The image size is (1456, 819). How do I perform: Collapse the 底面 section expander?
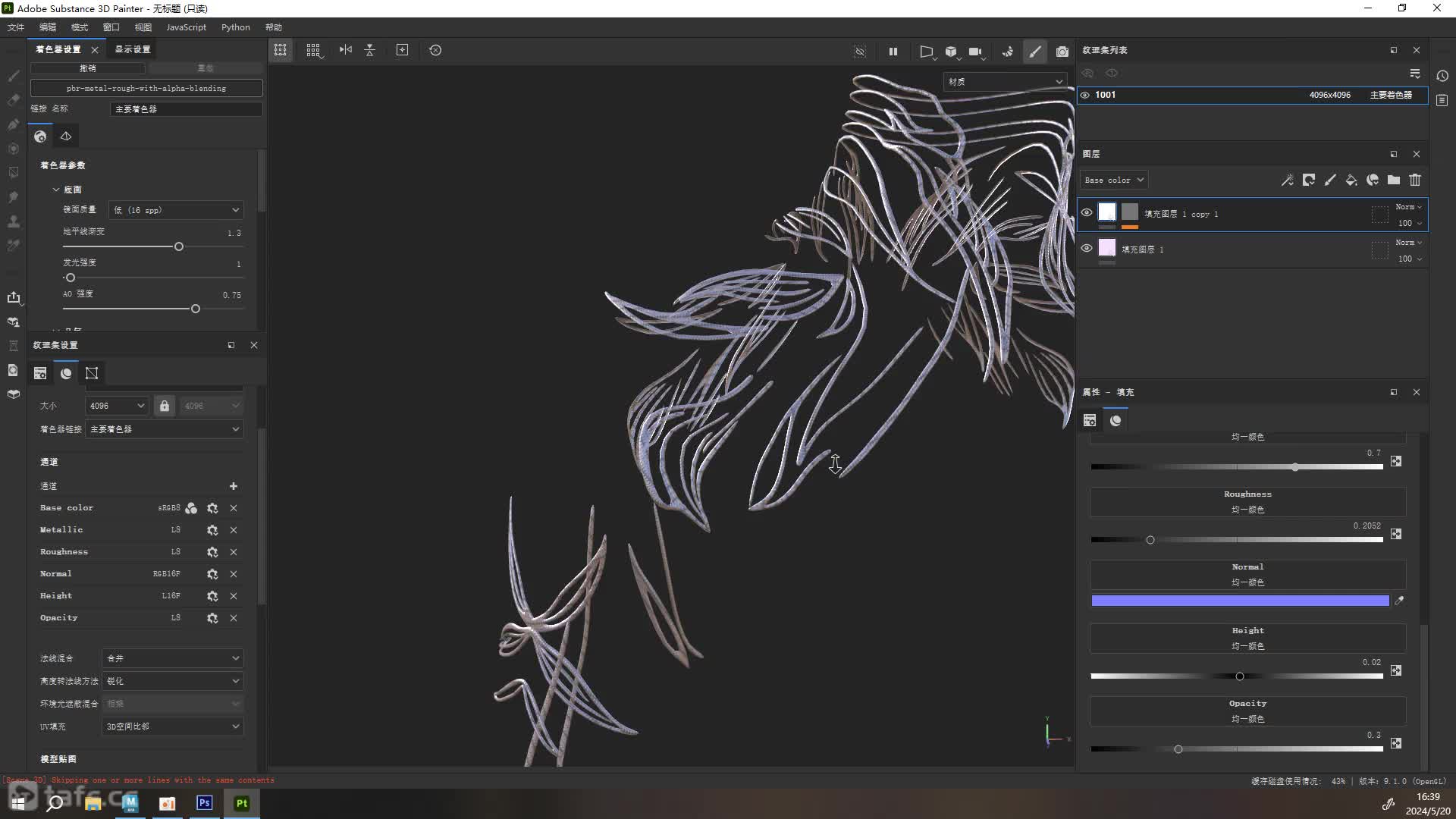[56, 190]
